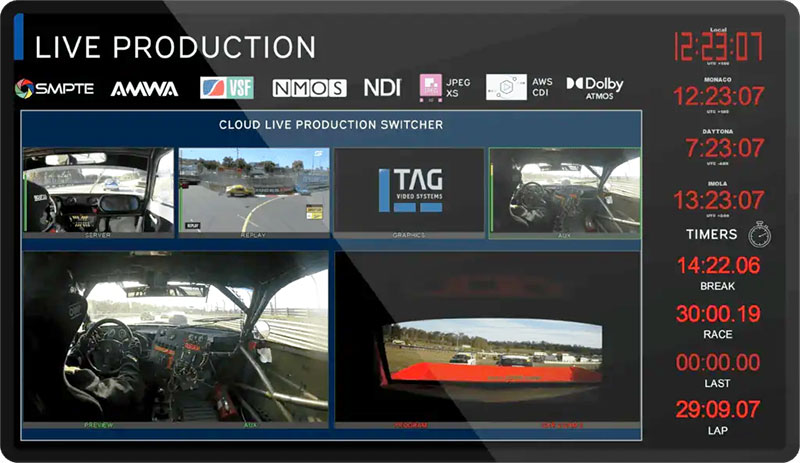Click the SMPTE logo

[x=55, y=88]
